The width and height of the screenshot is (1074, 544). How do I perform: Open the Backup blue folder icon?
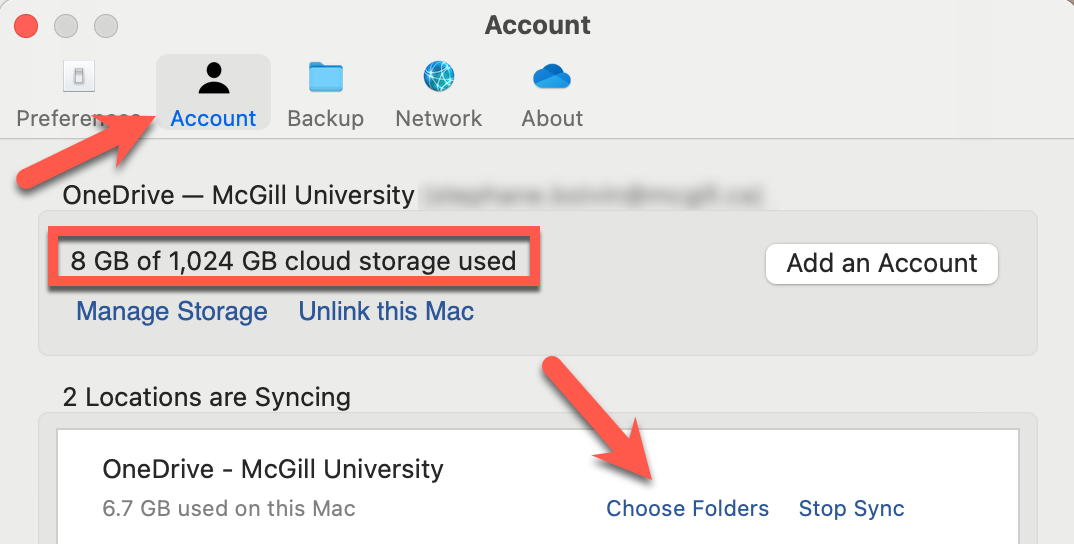tap(325, 77)
